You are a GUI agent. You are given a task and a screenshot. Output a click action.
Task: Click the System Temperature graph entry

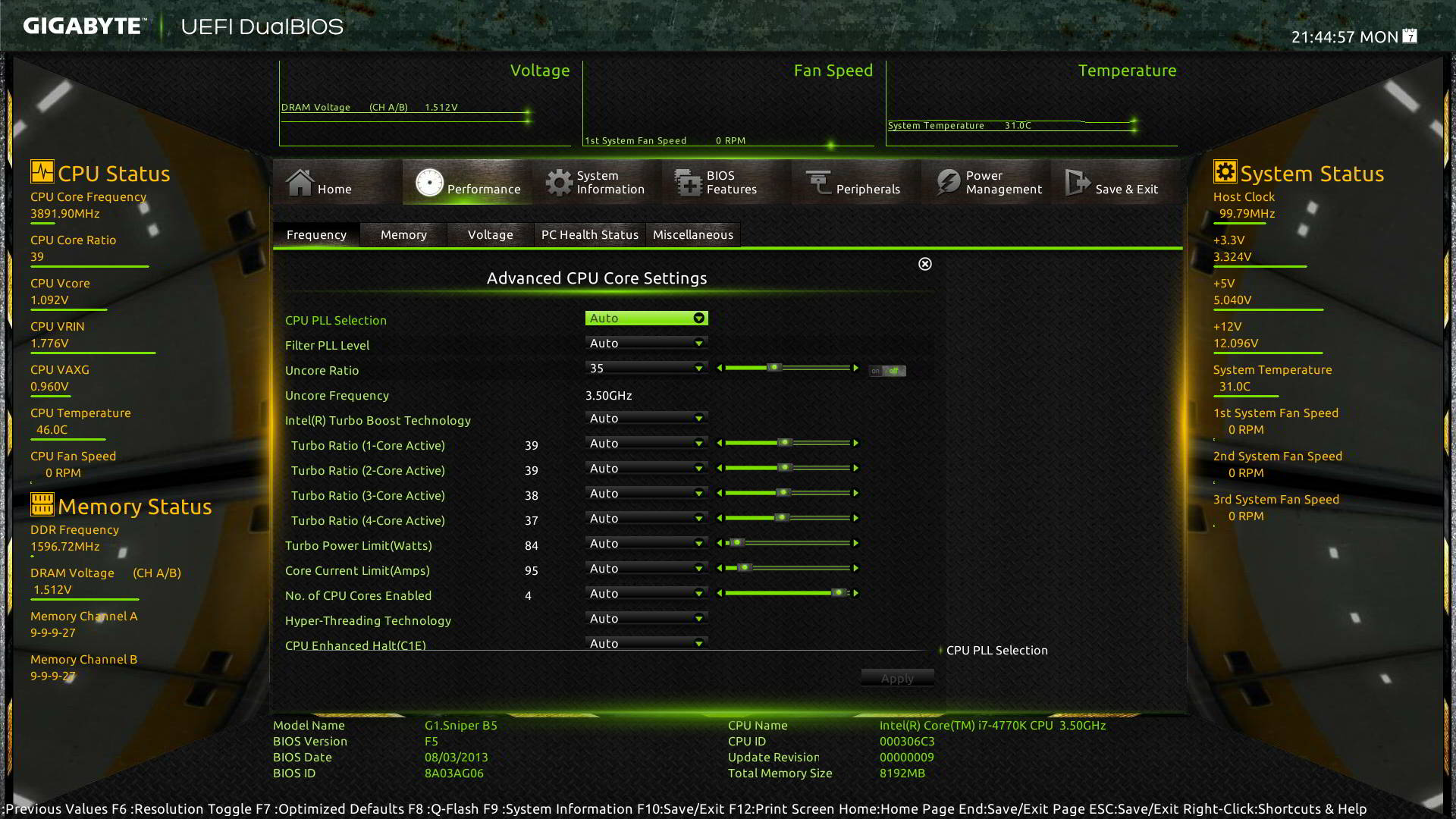959,125
